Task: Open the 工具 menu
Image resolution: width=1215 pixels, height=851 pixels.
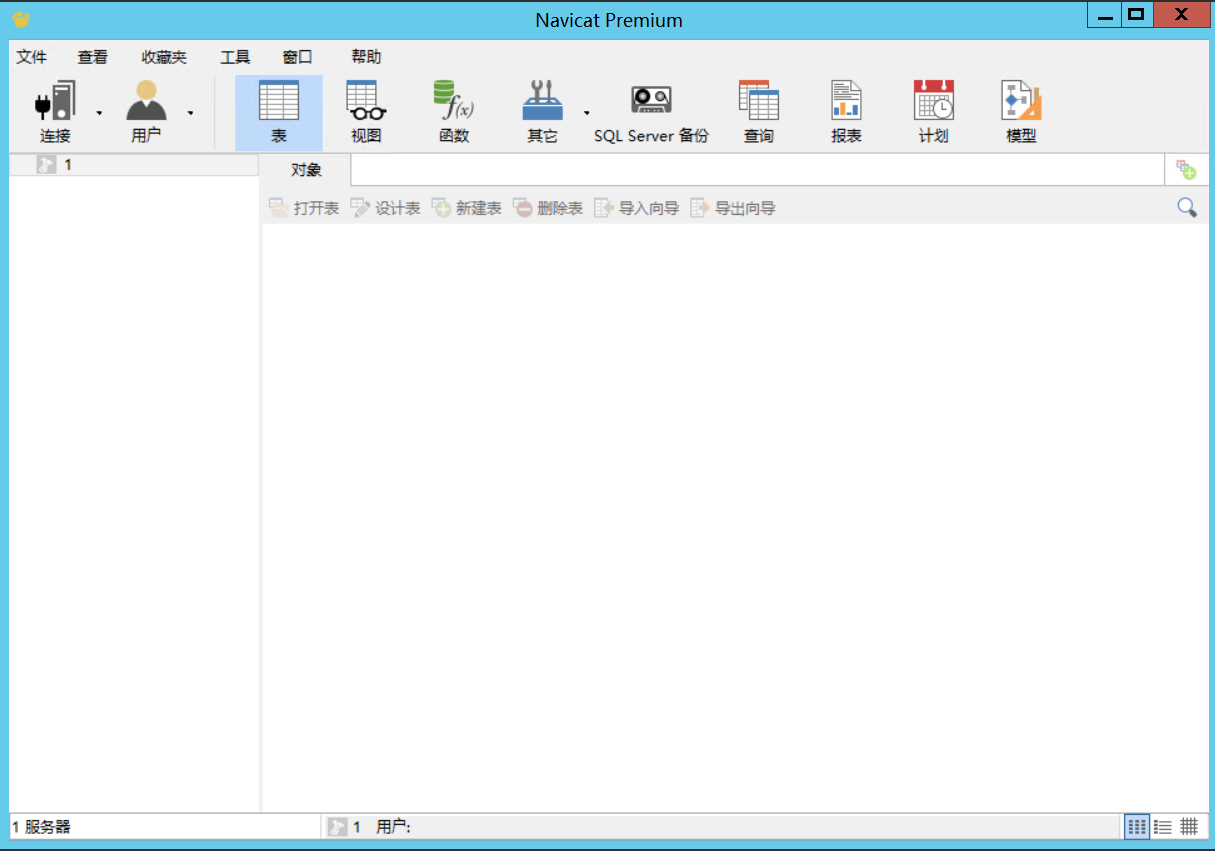Action: click(235, 57)
